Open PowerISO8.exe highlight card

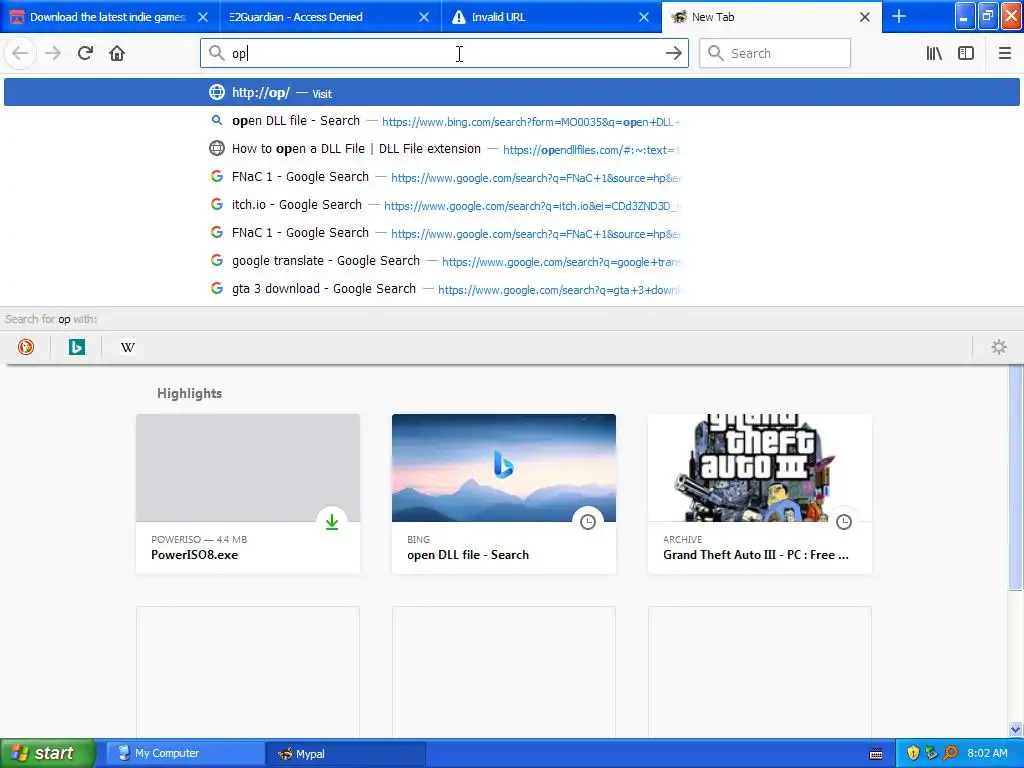tap(248, 494)
